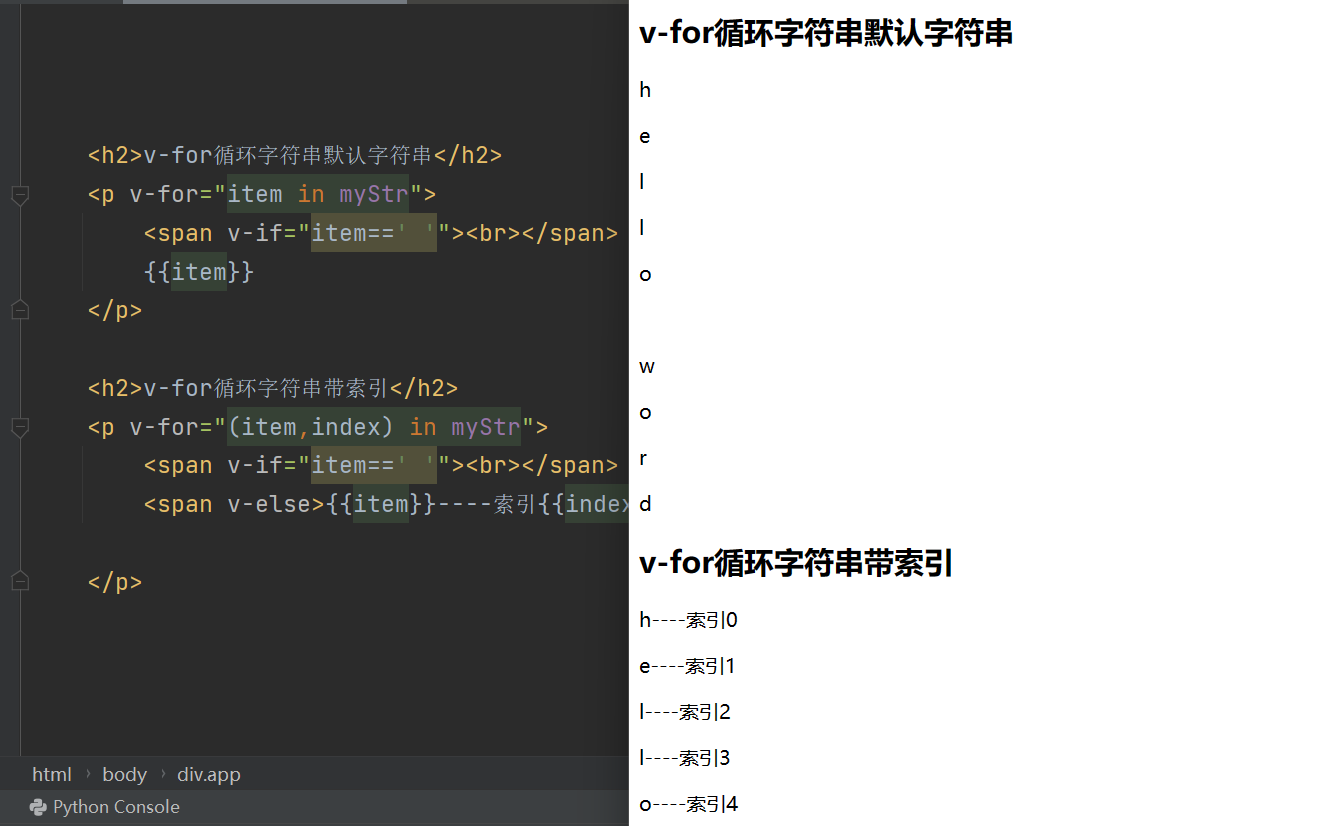Click the heading v-for循环字符串带索引 in the preview
Viewport: 1321px width, 826px height.
pos(796,564)
